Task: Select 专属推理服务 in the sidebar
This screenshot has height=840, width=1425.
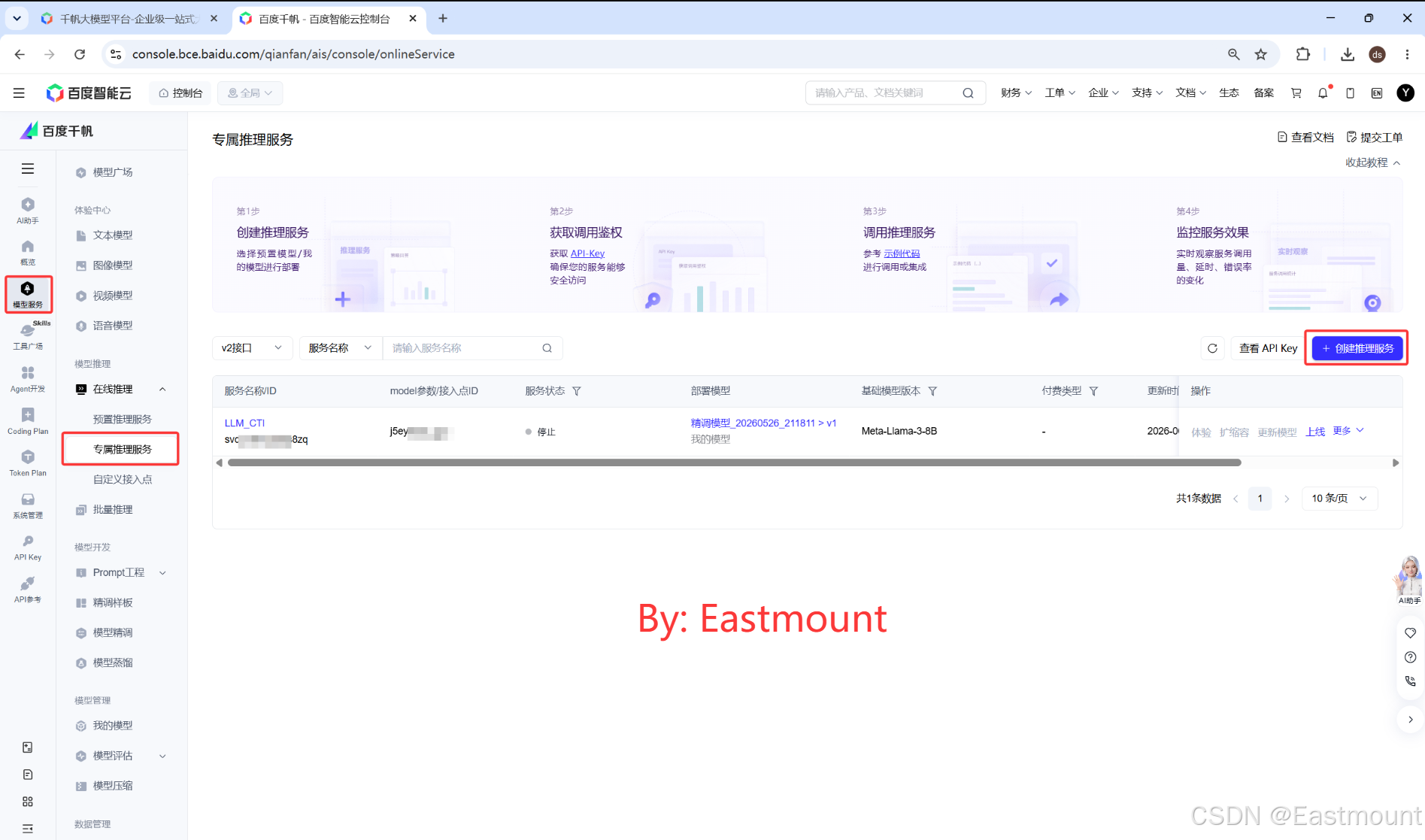Action: [x=122, y=449]
